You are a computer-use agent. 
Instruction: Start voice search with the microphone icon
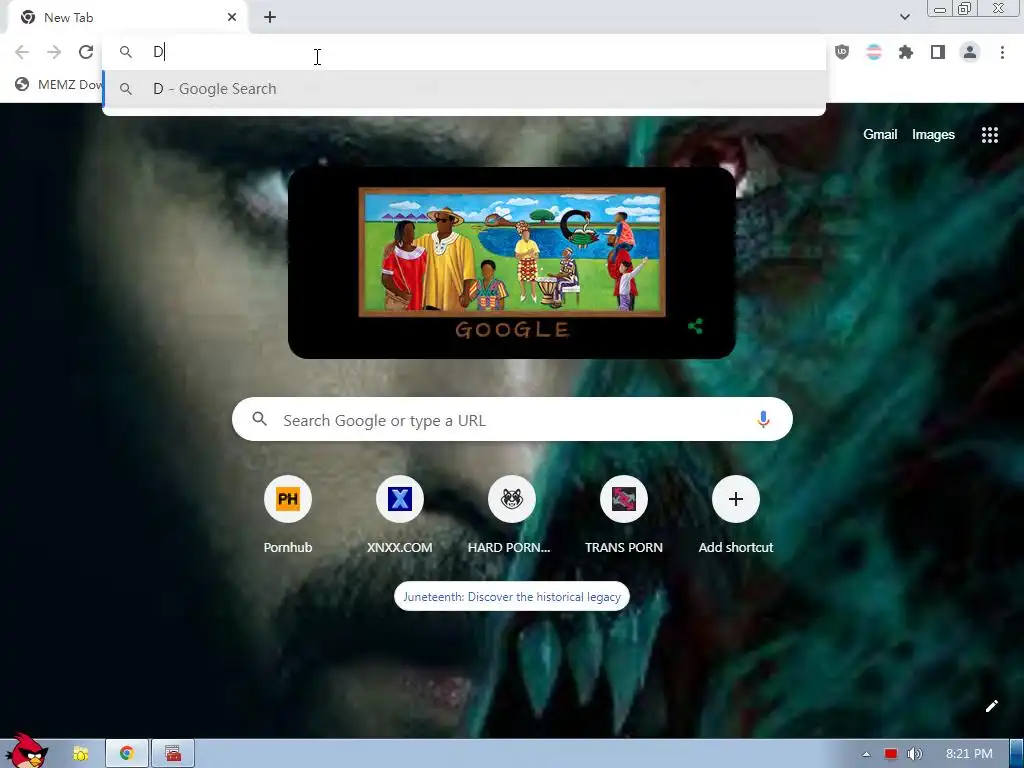coord(763,419)
